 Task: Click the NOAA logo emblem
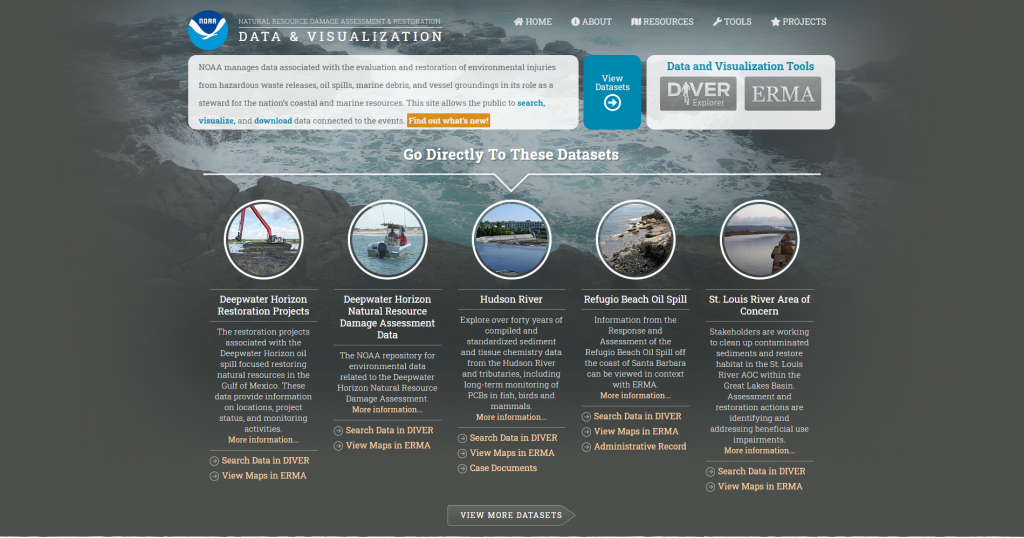tap(208, 30)
